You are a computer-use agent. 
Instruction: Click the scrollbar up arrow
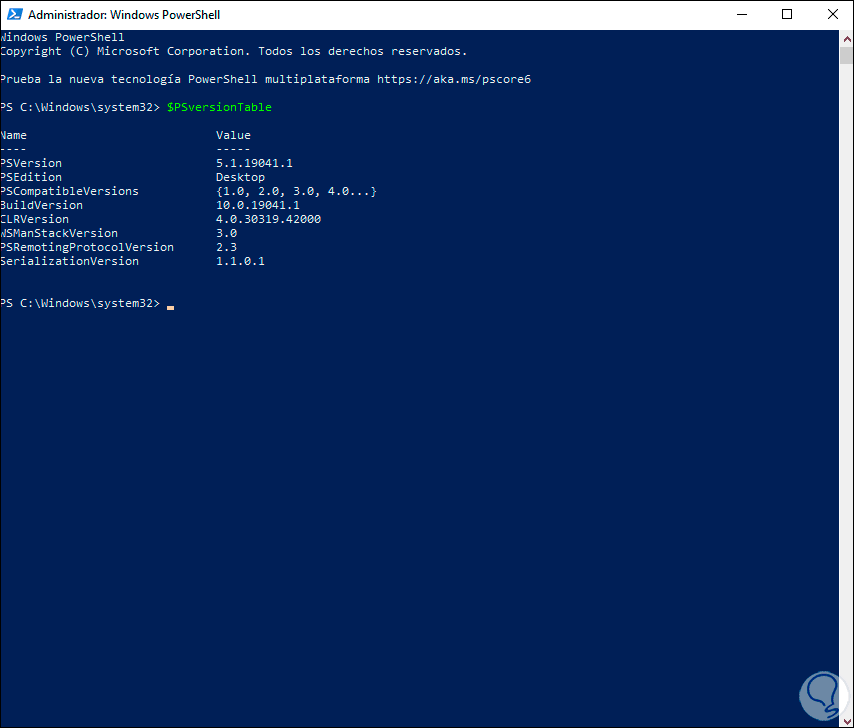tap(846, 36)
